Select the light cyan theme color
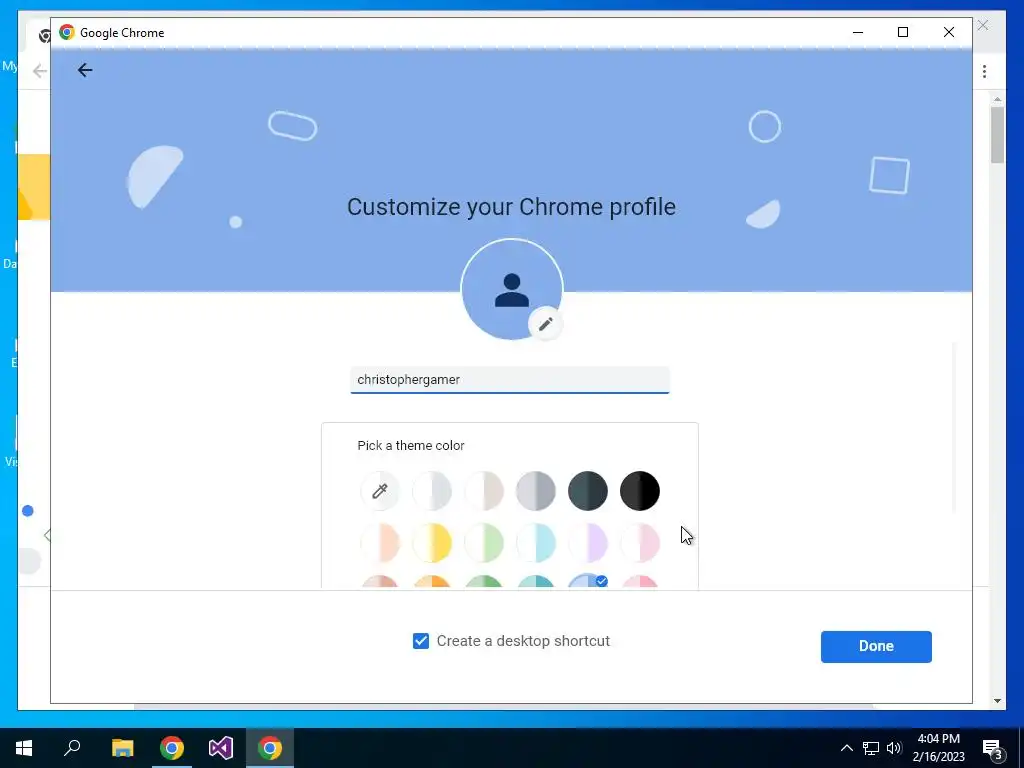Viewport: 1024px width, 768px height. pos(536,543)
